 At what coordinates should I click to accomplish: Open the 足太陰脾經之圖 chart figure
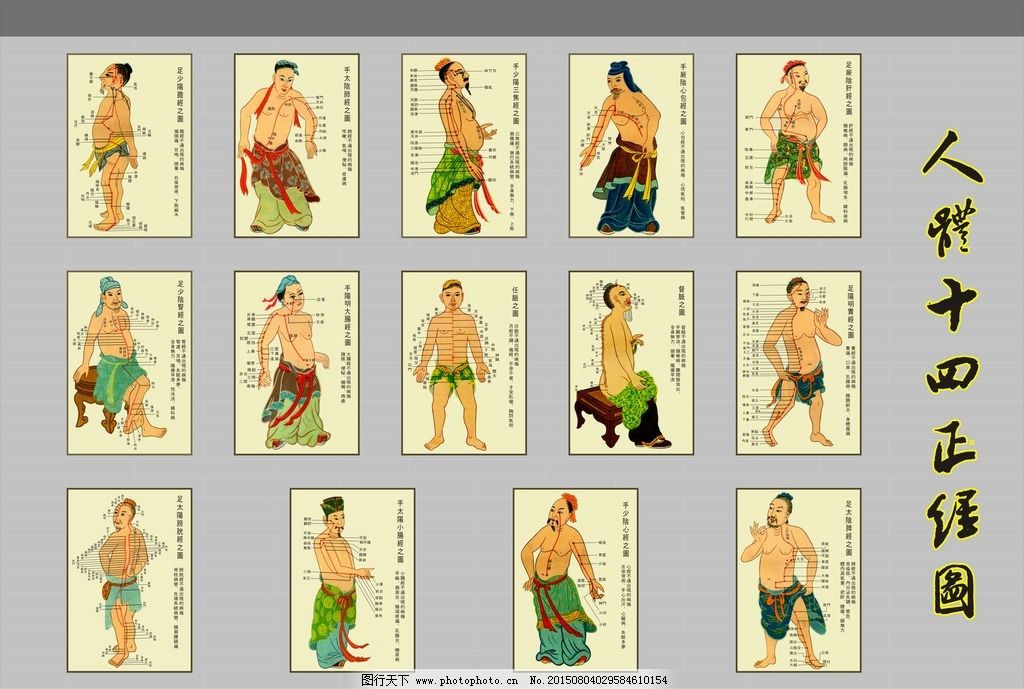(799, 581)
